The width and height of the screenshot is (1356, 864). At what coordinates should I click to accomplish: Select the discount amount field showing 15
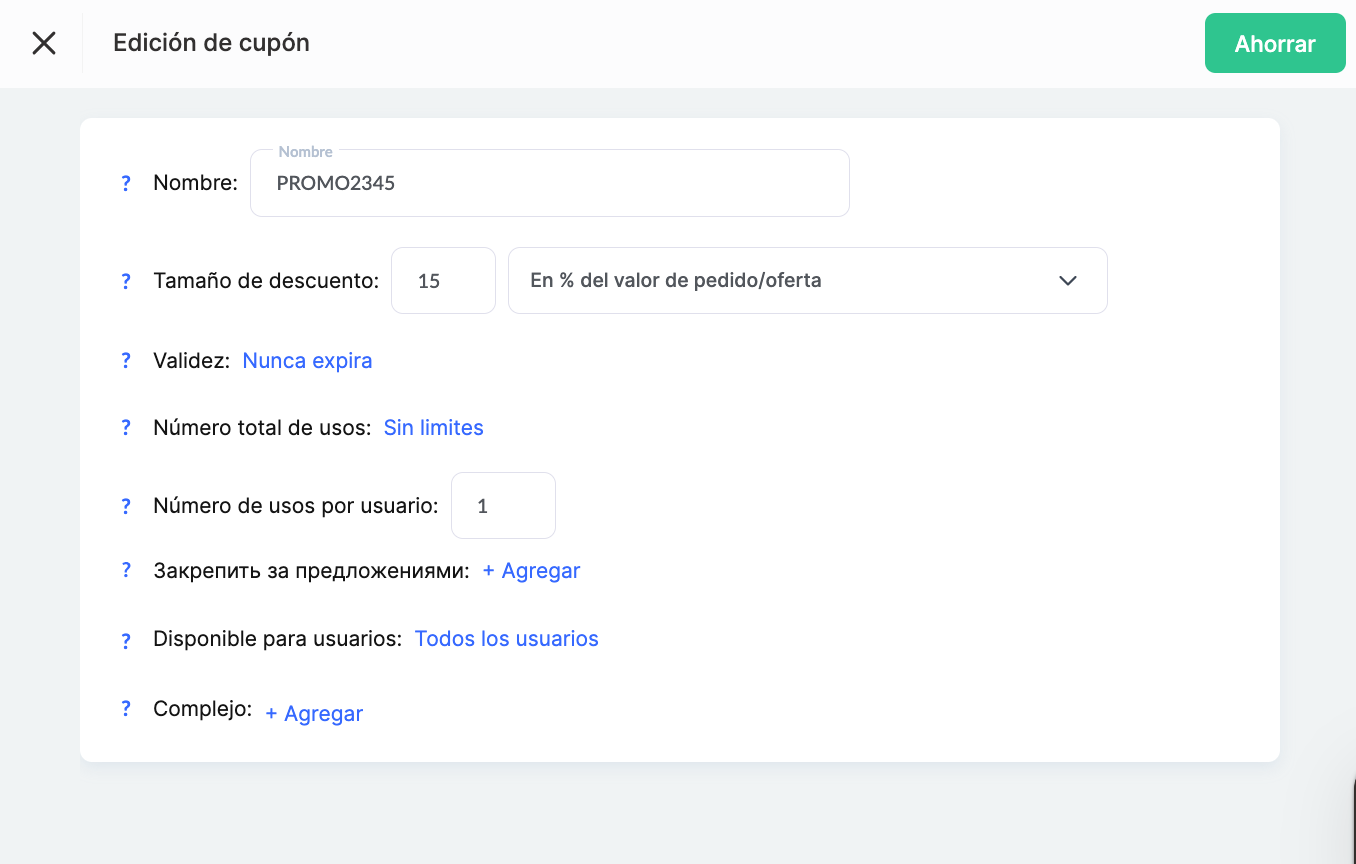[443, 280]
